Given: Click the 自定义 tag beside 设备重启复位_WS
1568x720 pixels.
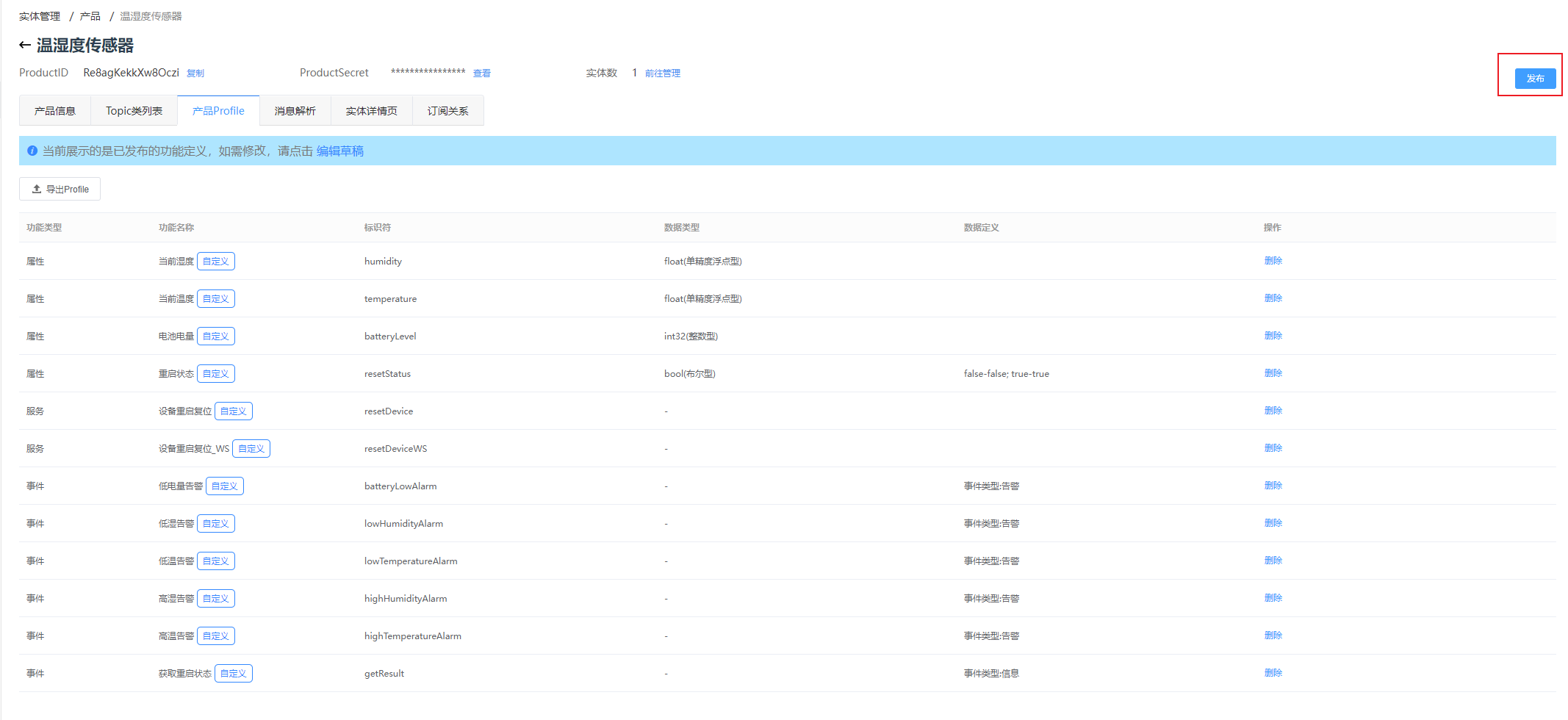Looking at the screenshot, I should coord(251,449).
